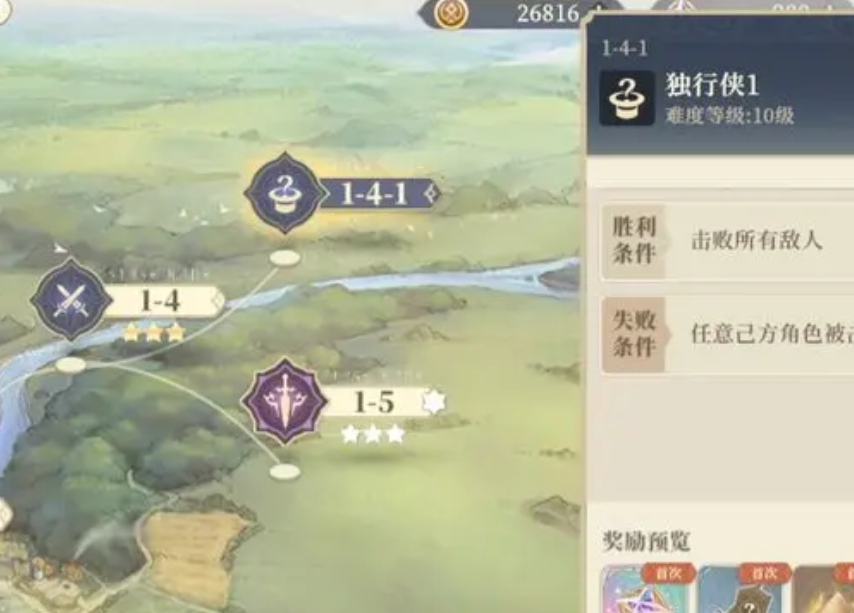Open the first 首次 reward thumbnail
This screenshot has height=613, width=854.
pos(646,589)
